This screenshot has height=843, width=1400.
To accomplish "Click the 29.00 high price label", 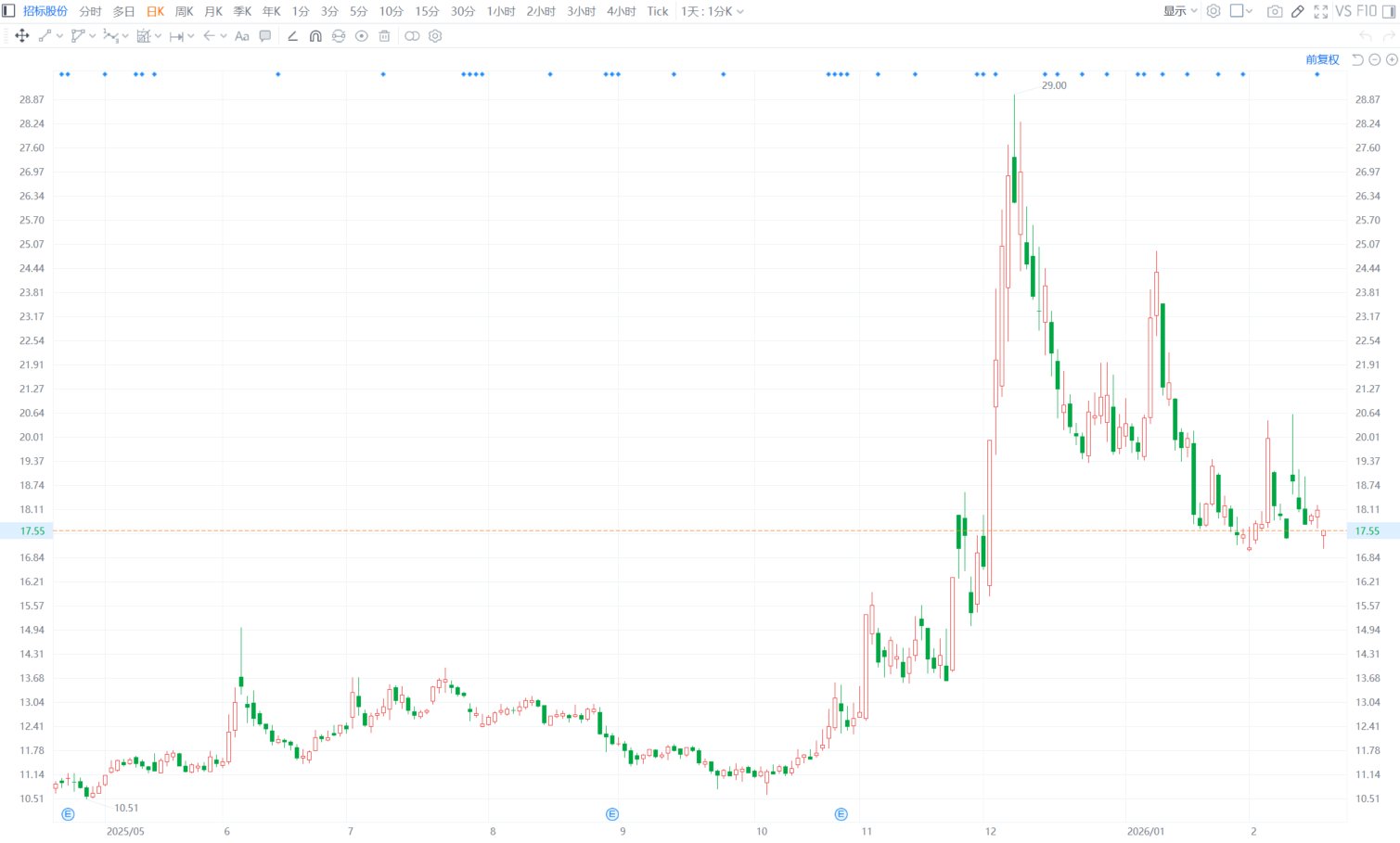I will point(1054,85).
